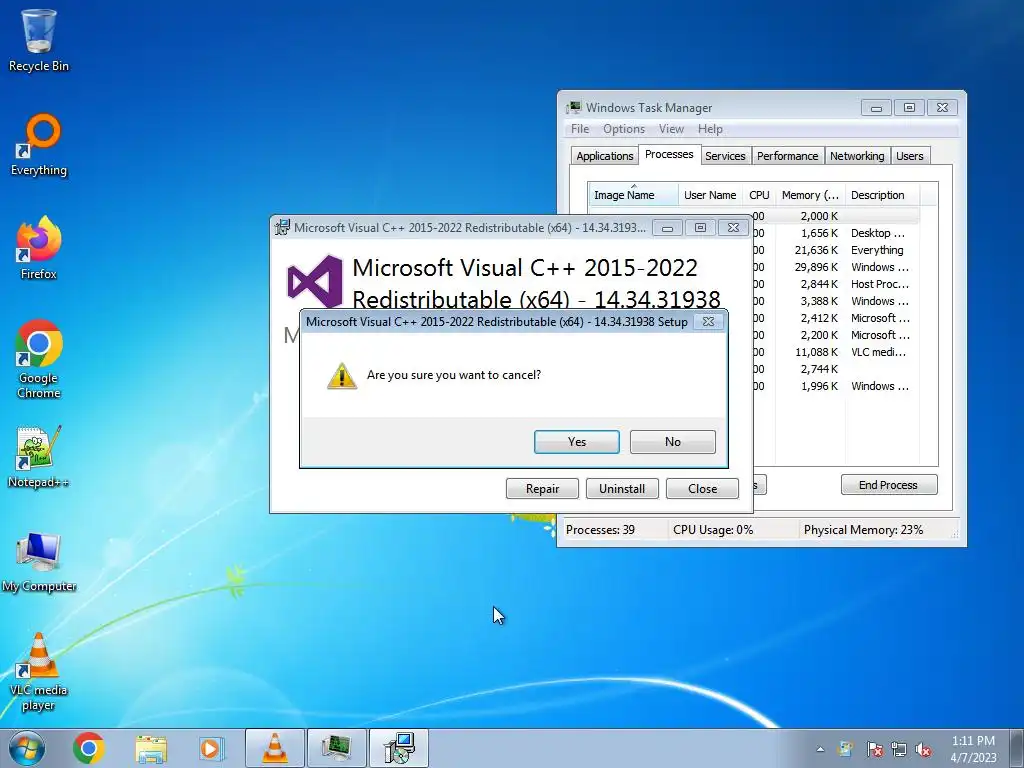Switch to the Users tab
This screenshot has height=768, width=1024.
pos(909,156)
